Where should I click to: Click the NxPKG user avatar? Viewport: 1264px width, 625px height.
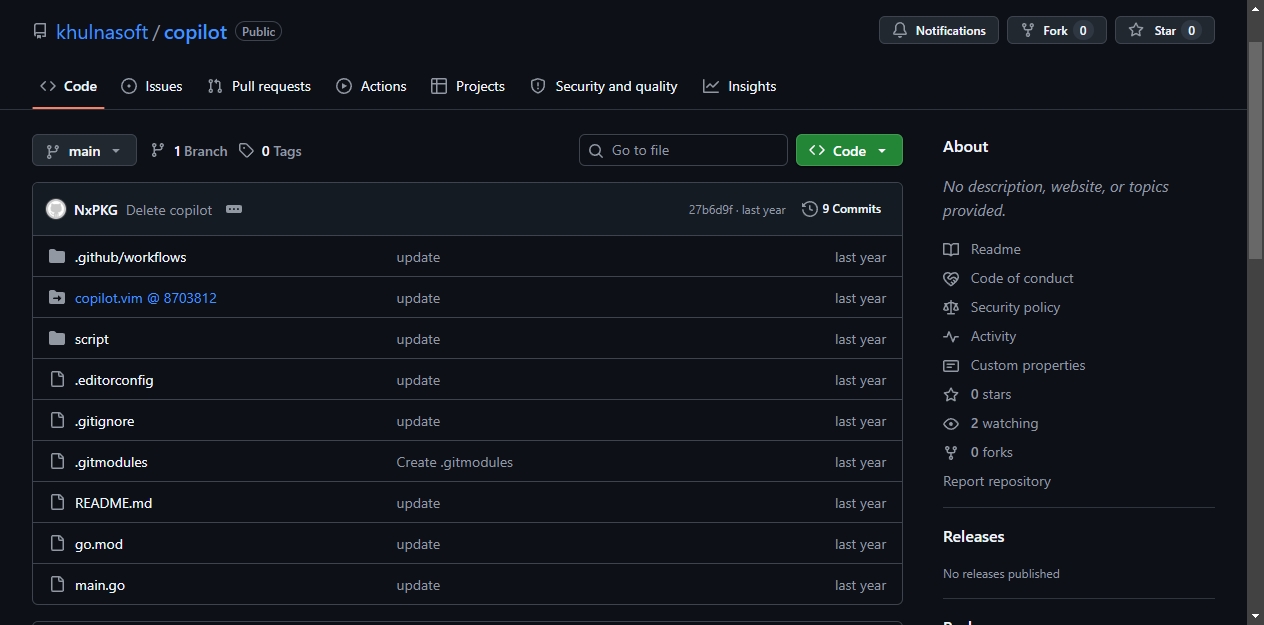[x=56, y=210]
